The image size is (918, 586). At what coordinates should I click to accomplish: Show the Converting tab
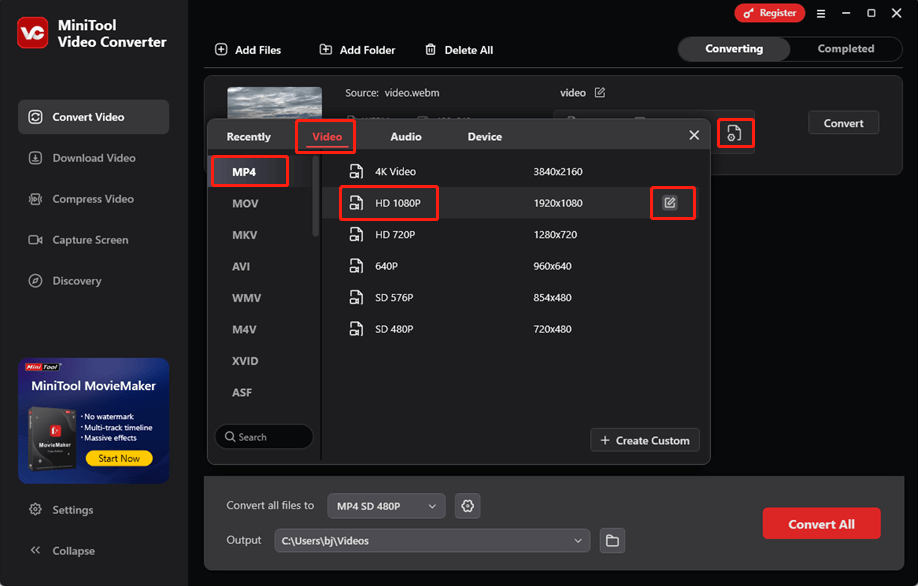(x=734, y=49)
